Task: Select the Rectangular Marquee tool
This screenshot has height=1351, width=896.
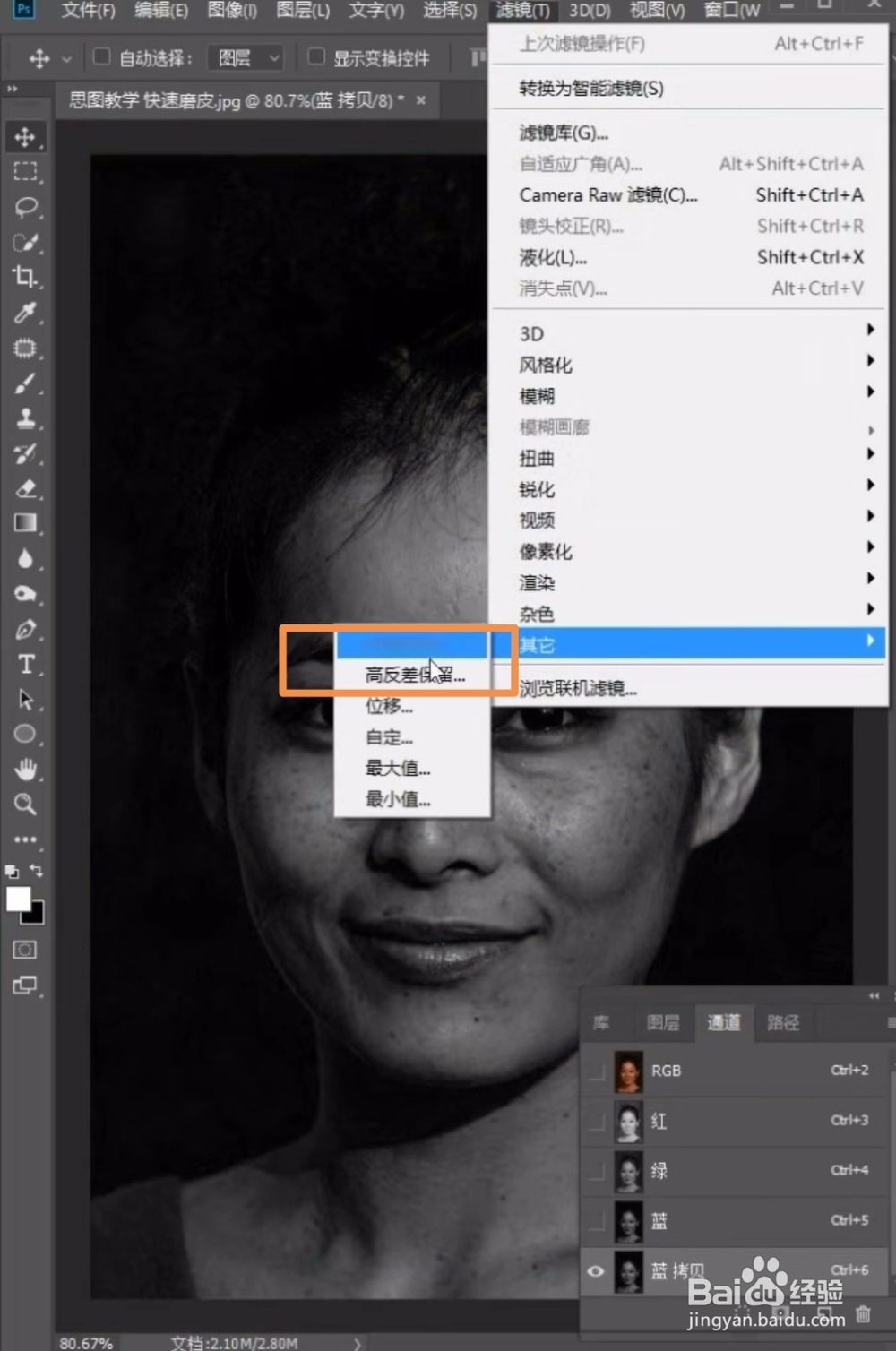Action: click(25, 172)
